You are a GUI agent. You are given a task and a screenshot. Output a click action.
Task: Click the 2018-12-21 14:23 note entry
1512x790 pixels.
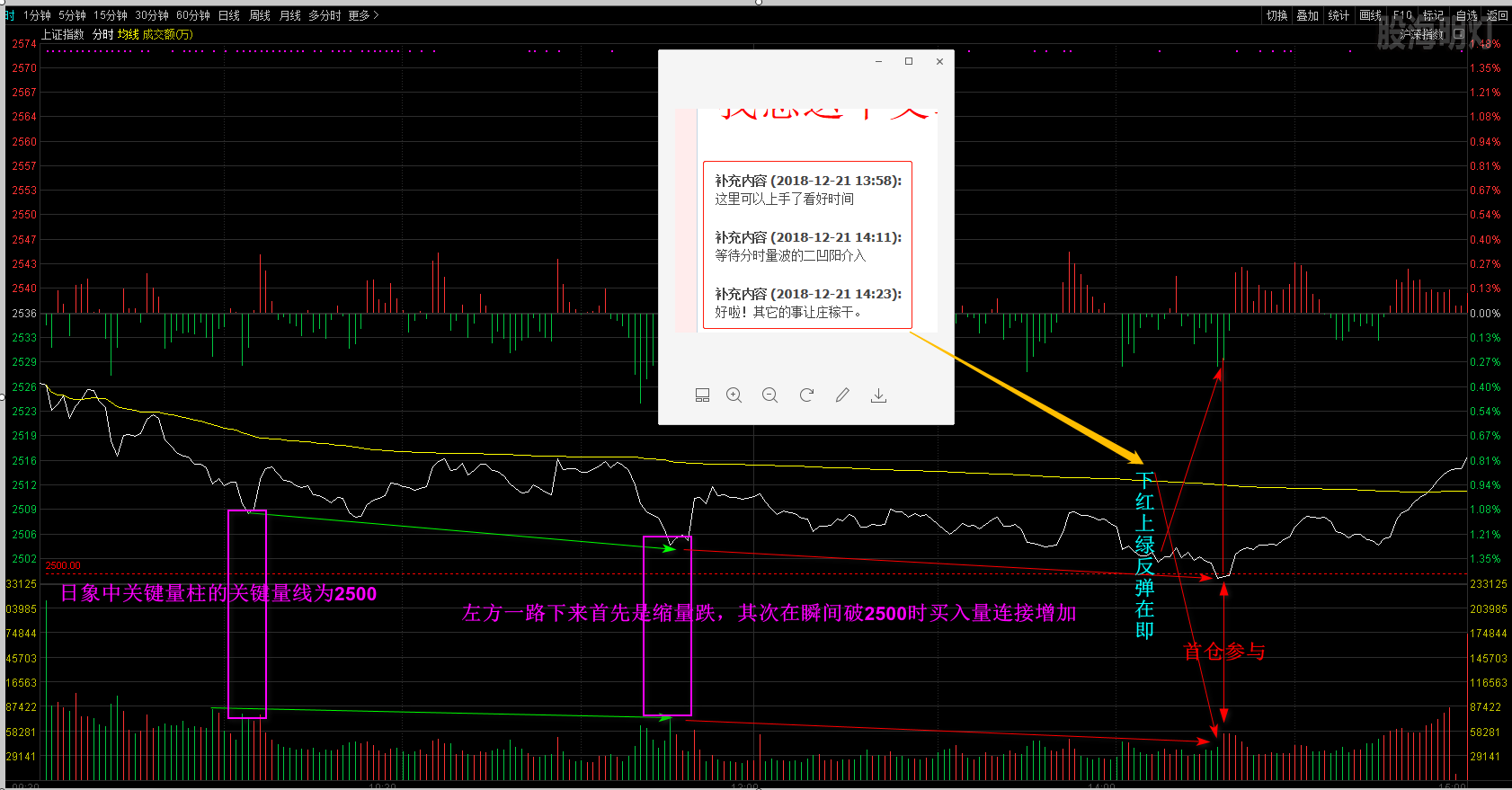(x=807, y=303)
